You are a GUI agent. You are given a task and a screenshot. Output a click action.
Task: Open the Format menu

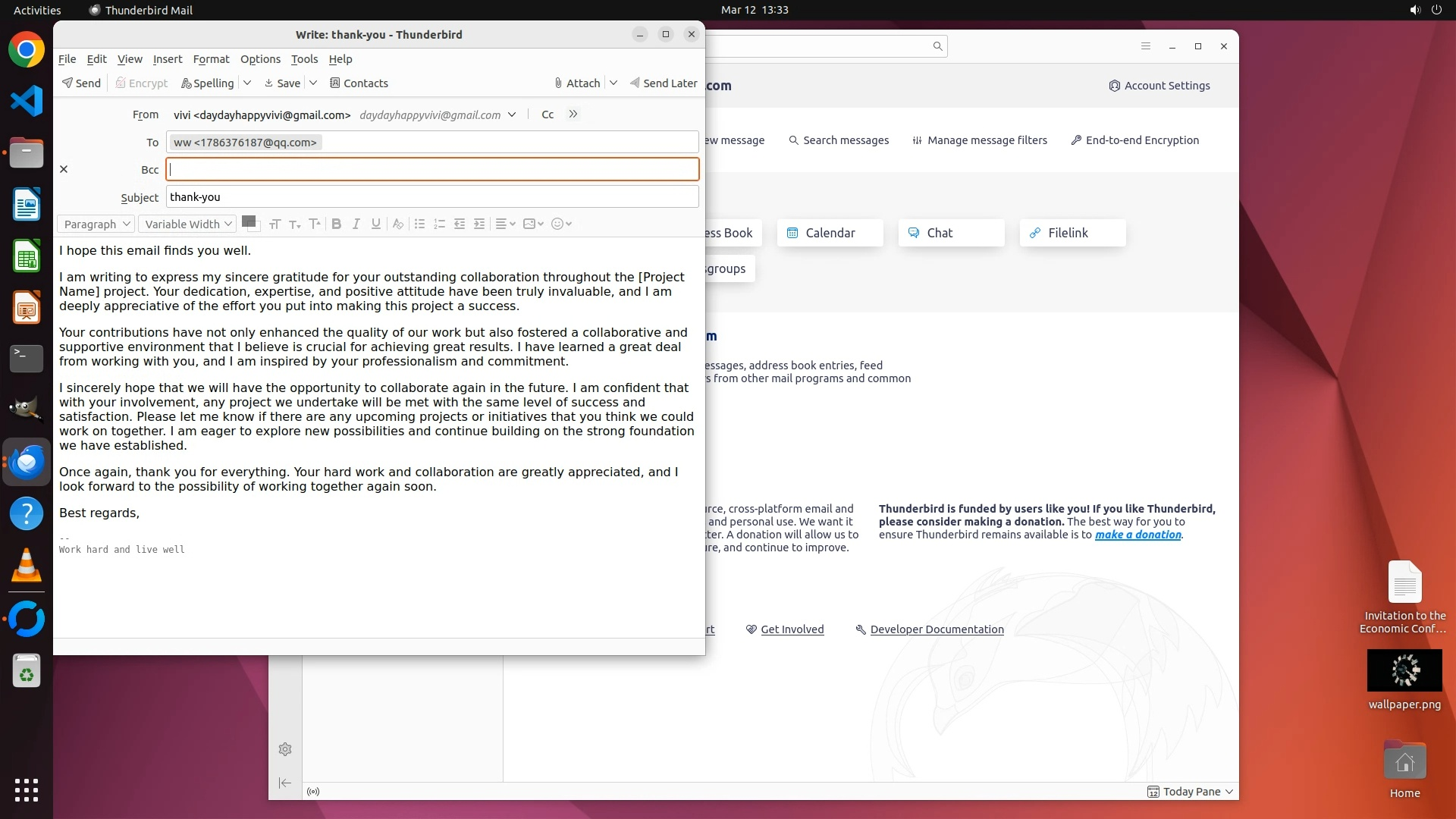click(211, 59)
